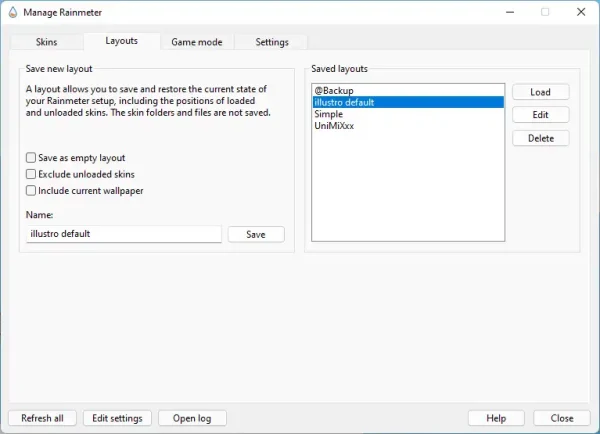
Task: Click Refresh all button
Action: point(42,418)
